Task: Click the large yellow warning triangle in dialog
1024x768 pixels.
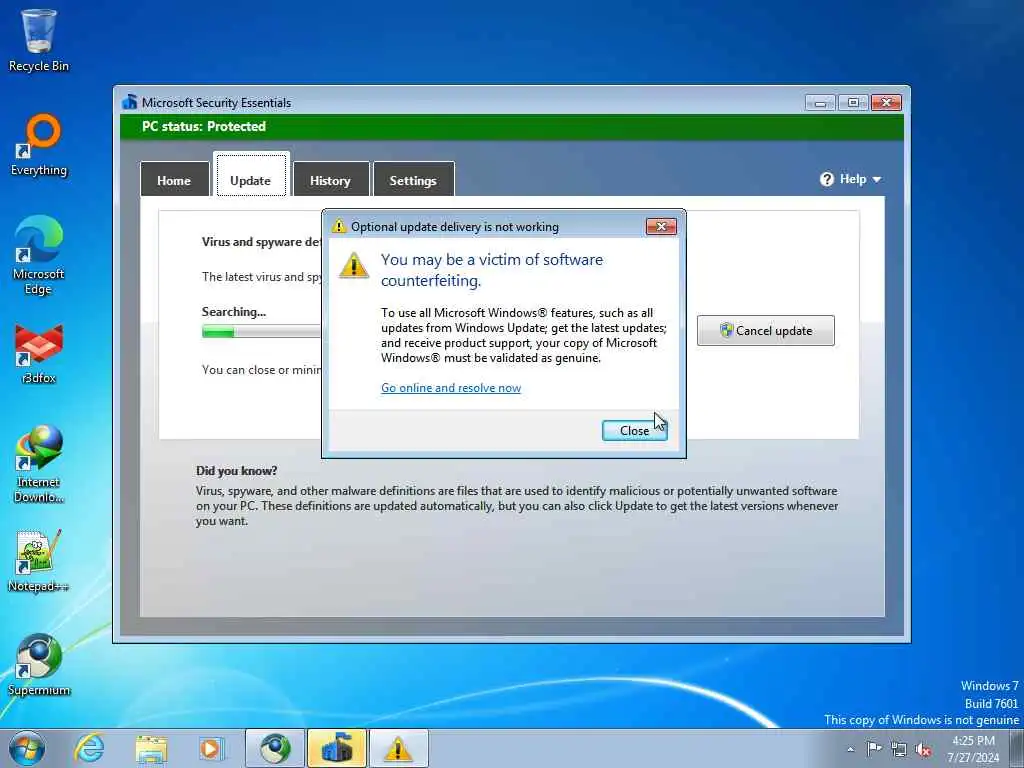Action: [354, 265]
